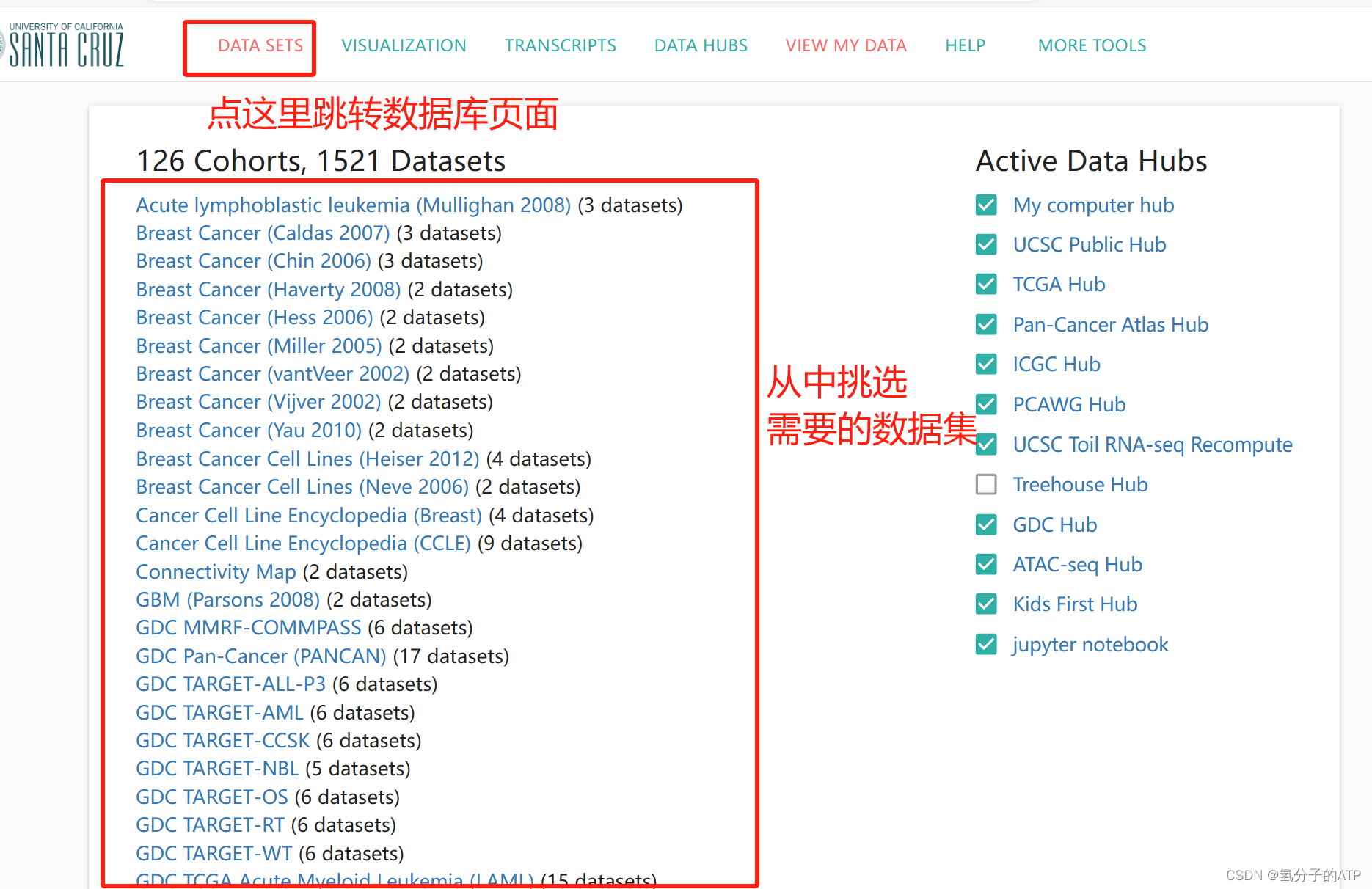Uncheck the Kids First Hub checkbox
The width and height of the screenshot is (1372, 889).
click(x=986, y=604)
